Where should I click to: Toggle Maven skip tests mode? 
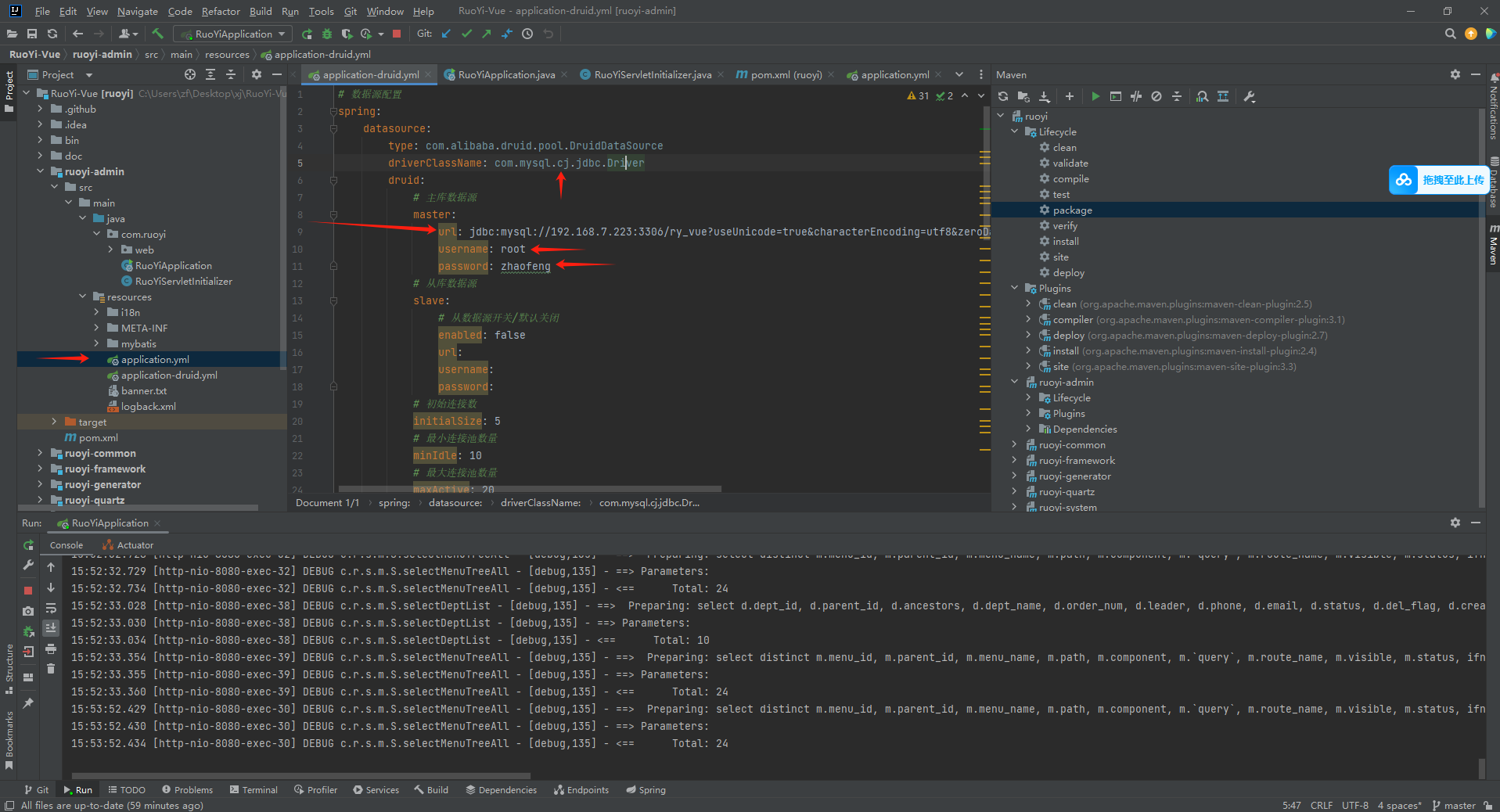tap(1156, 96)
